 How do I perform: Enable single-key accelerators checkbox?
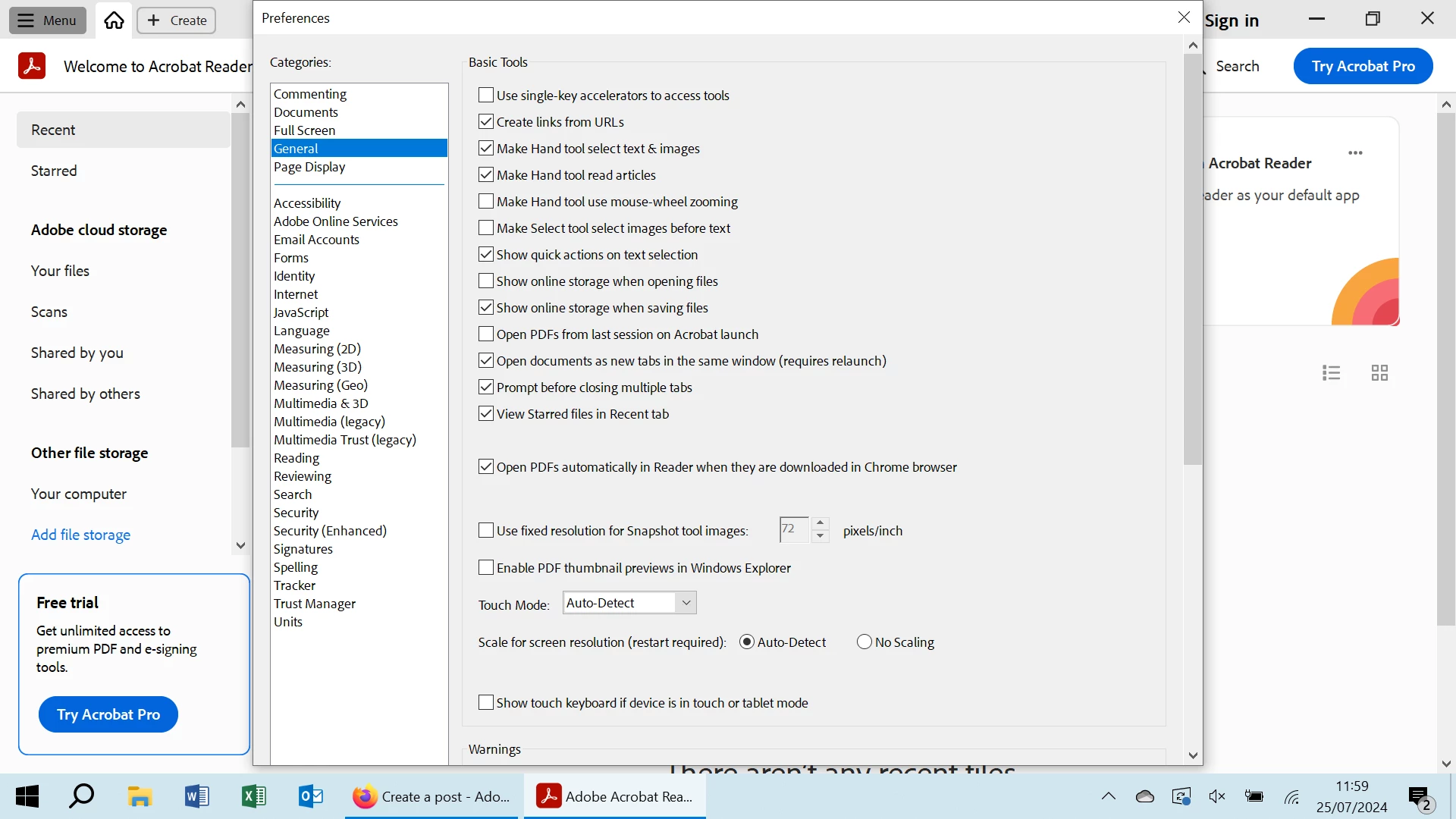[x=486, y=96]
